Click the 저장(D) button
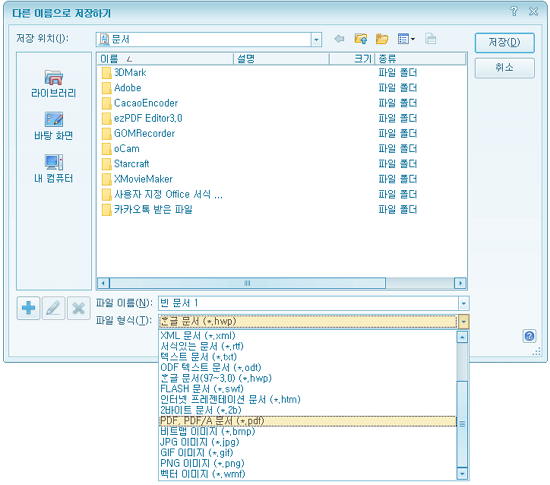Viewport: 550px width, 485px height. [504, 43]
